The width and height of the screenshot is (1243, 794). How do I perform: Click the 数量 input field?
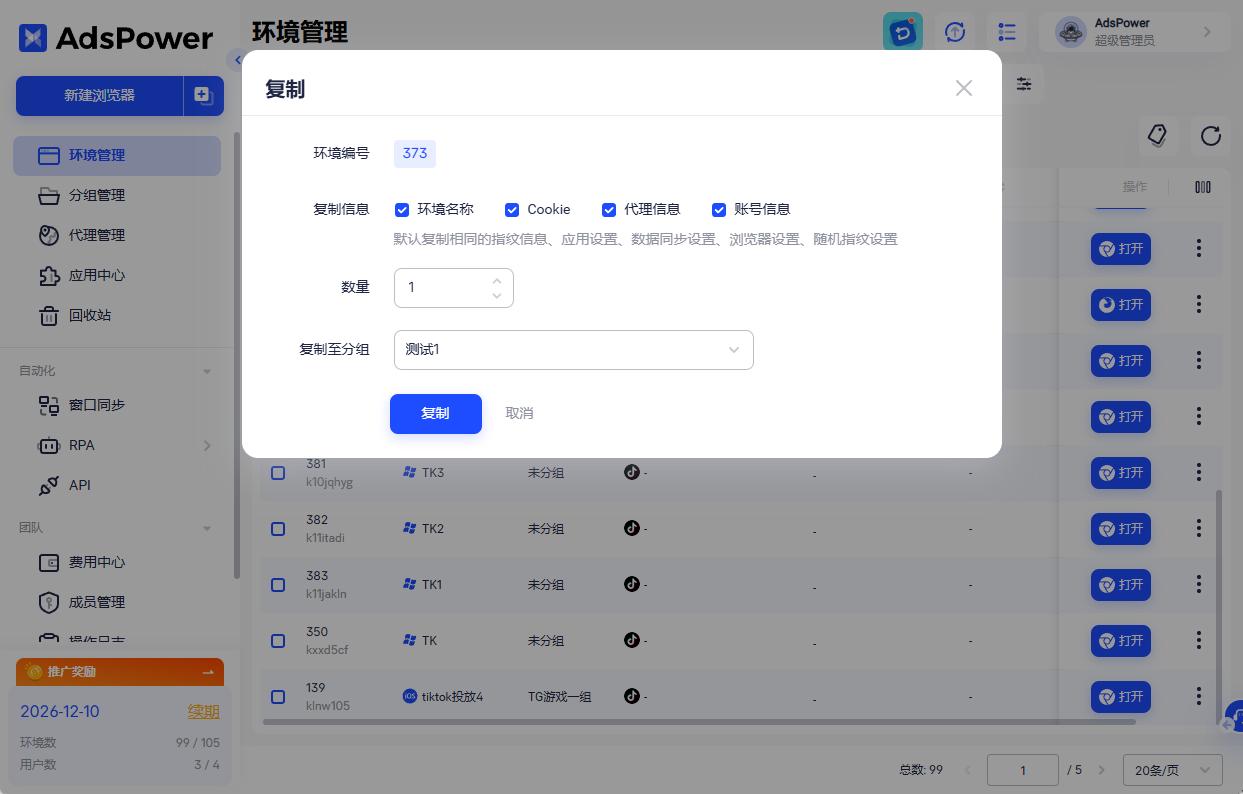[x=454, y=288]
